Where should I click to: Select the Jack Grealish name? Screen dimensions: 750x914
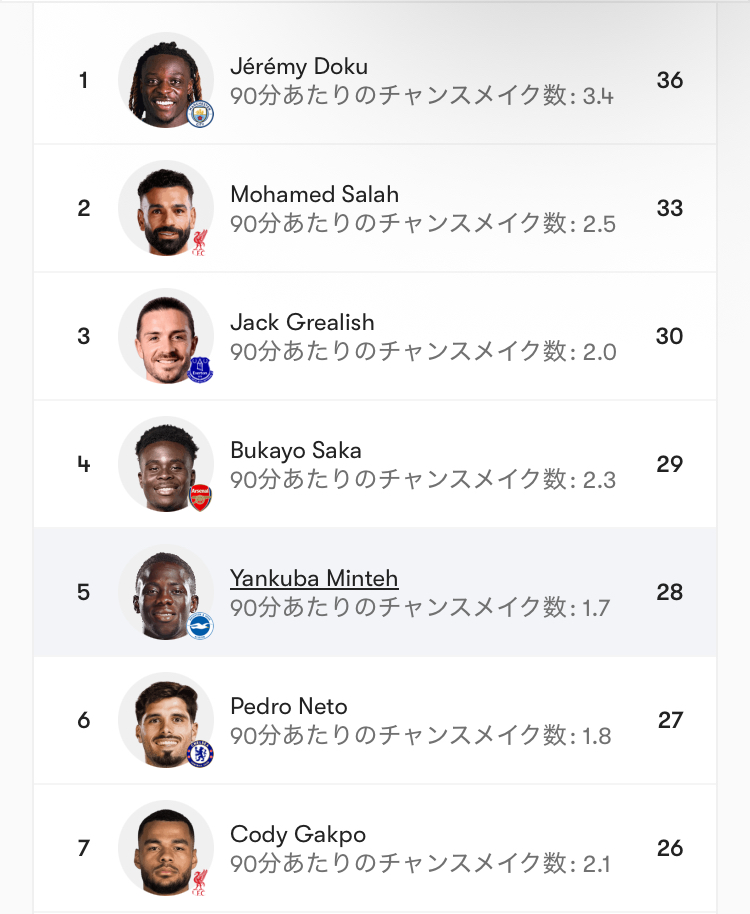[302, 322]
